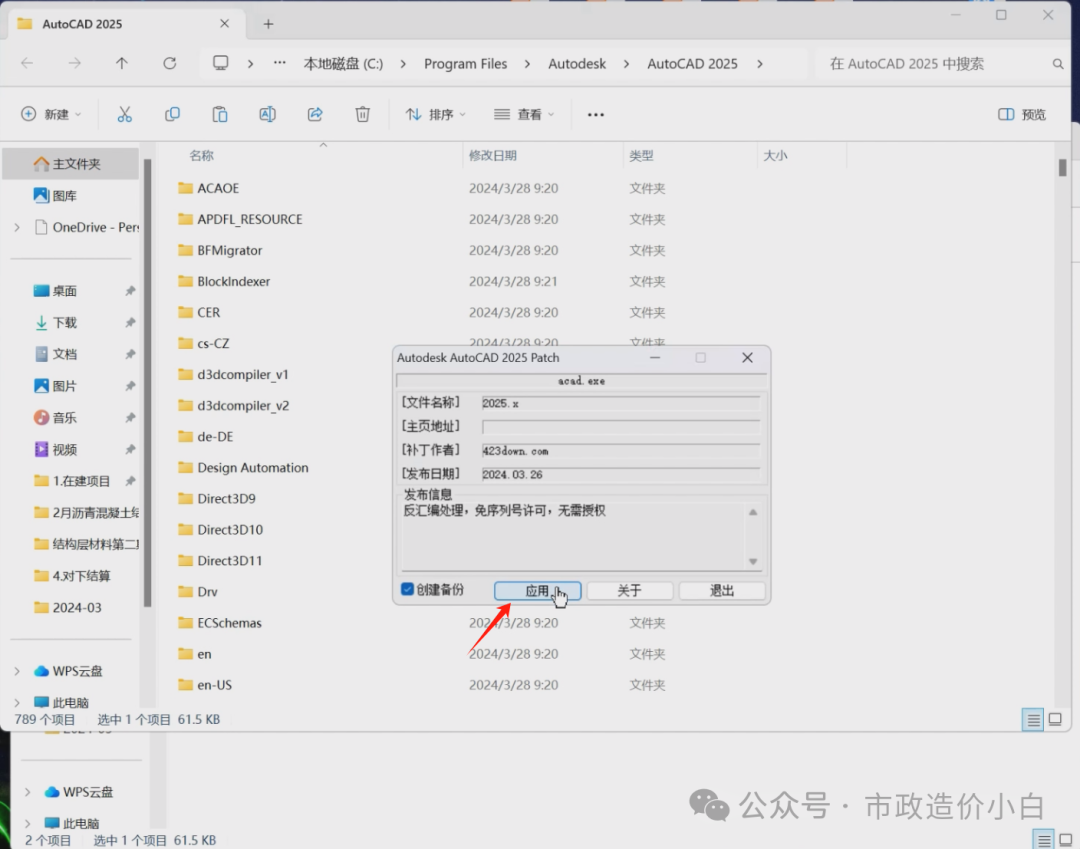The height and width of the screenshot is (849, 1080).
Task: Open the 排序 sort dropdown
Action: click(x=435, y=114)
